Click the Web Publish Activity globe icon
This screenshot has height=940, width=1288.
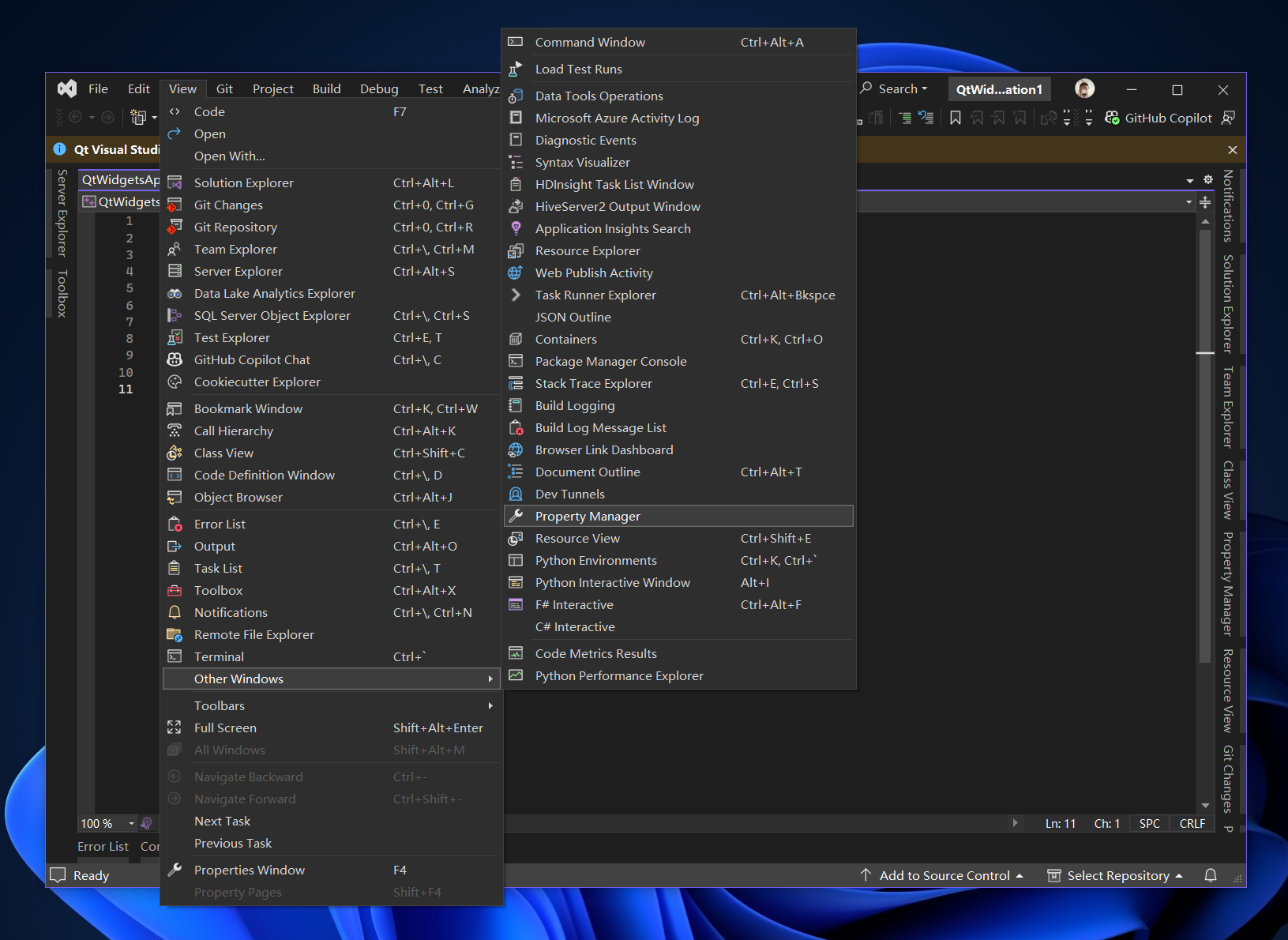point(516,273)
